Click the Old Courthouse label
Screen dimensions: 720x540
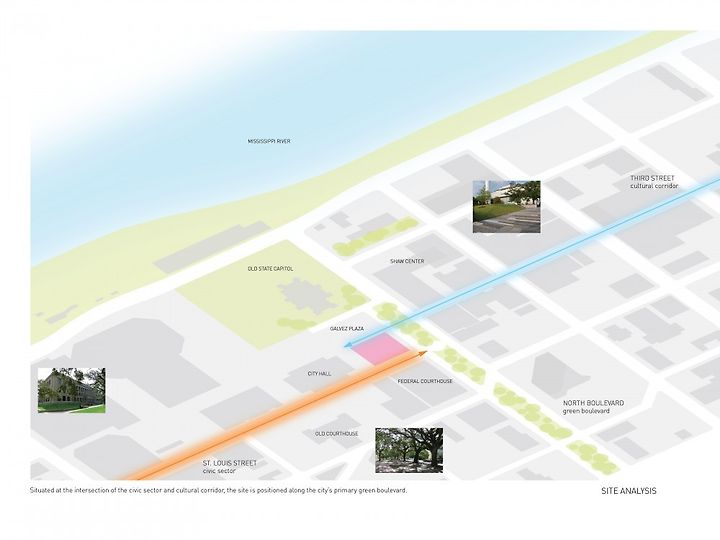pyautogui.click(x=337, y=433)
